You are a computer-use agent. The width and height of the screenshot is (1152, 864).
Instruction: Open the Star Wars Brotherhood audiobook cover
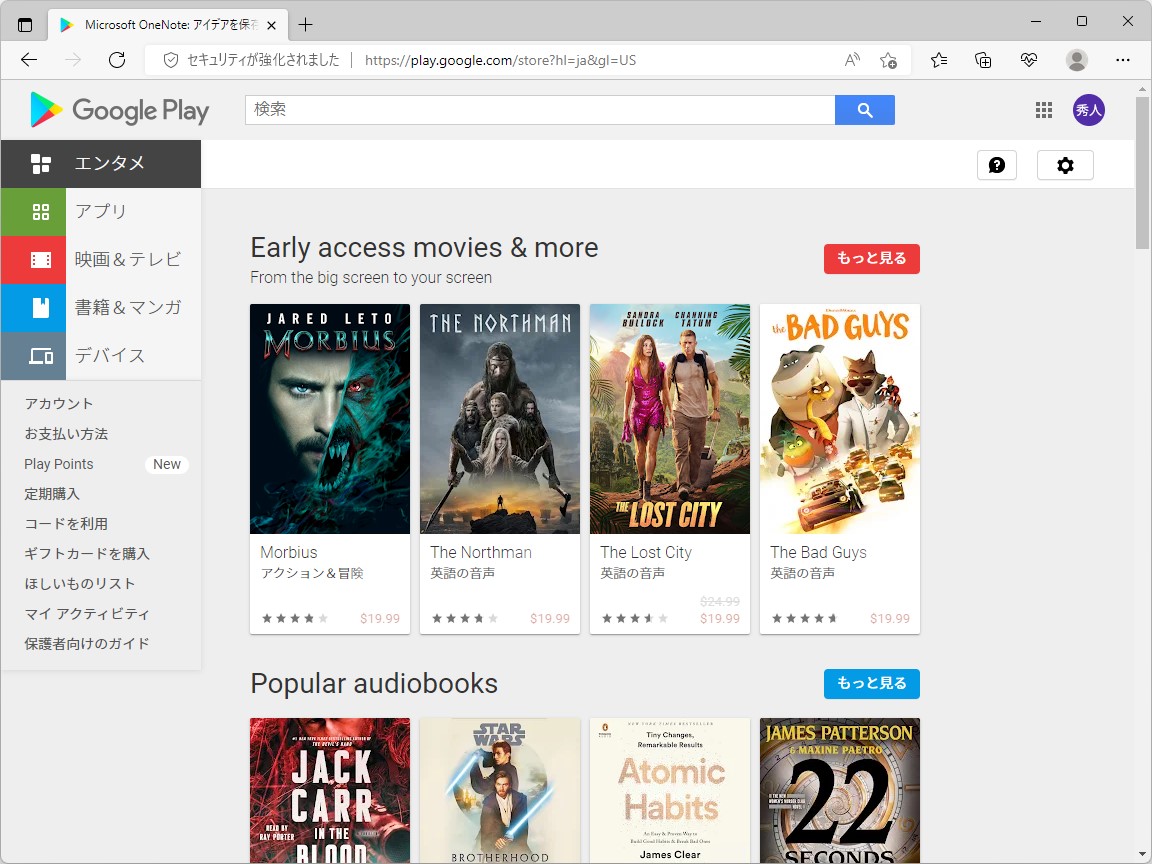click(500, 791)
